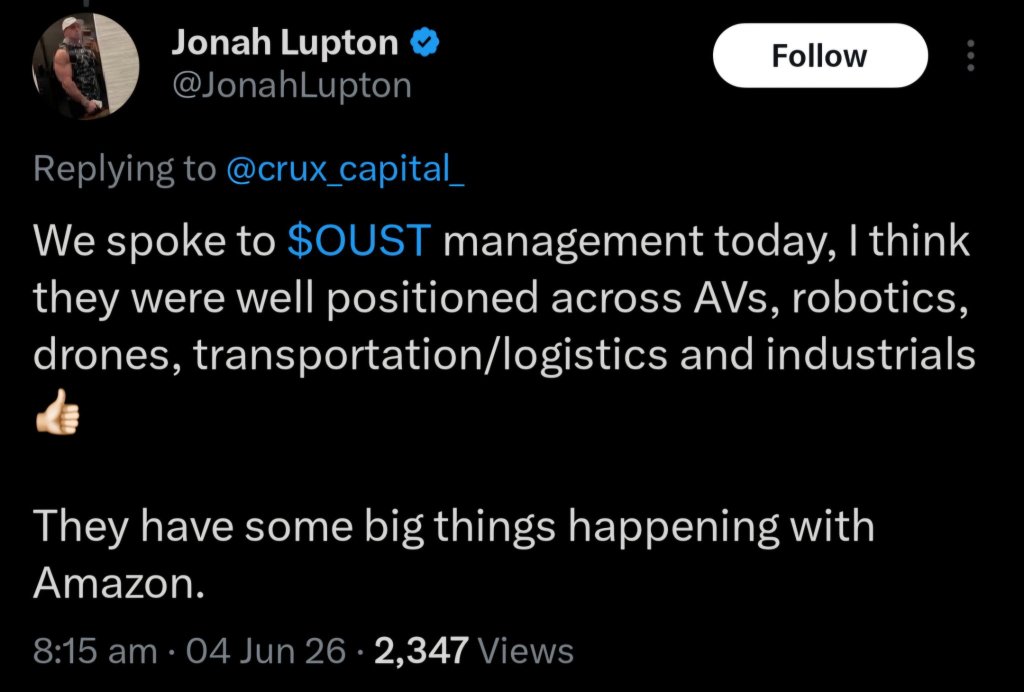Click the 'transportation/logistics' text in the tweet
The width and height of the screenshot is (1024, 692).
click(x=430, y=355)
